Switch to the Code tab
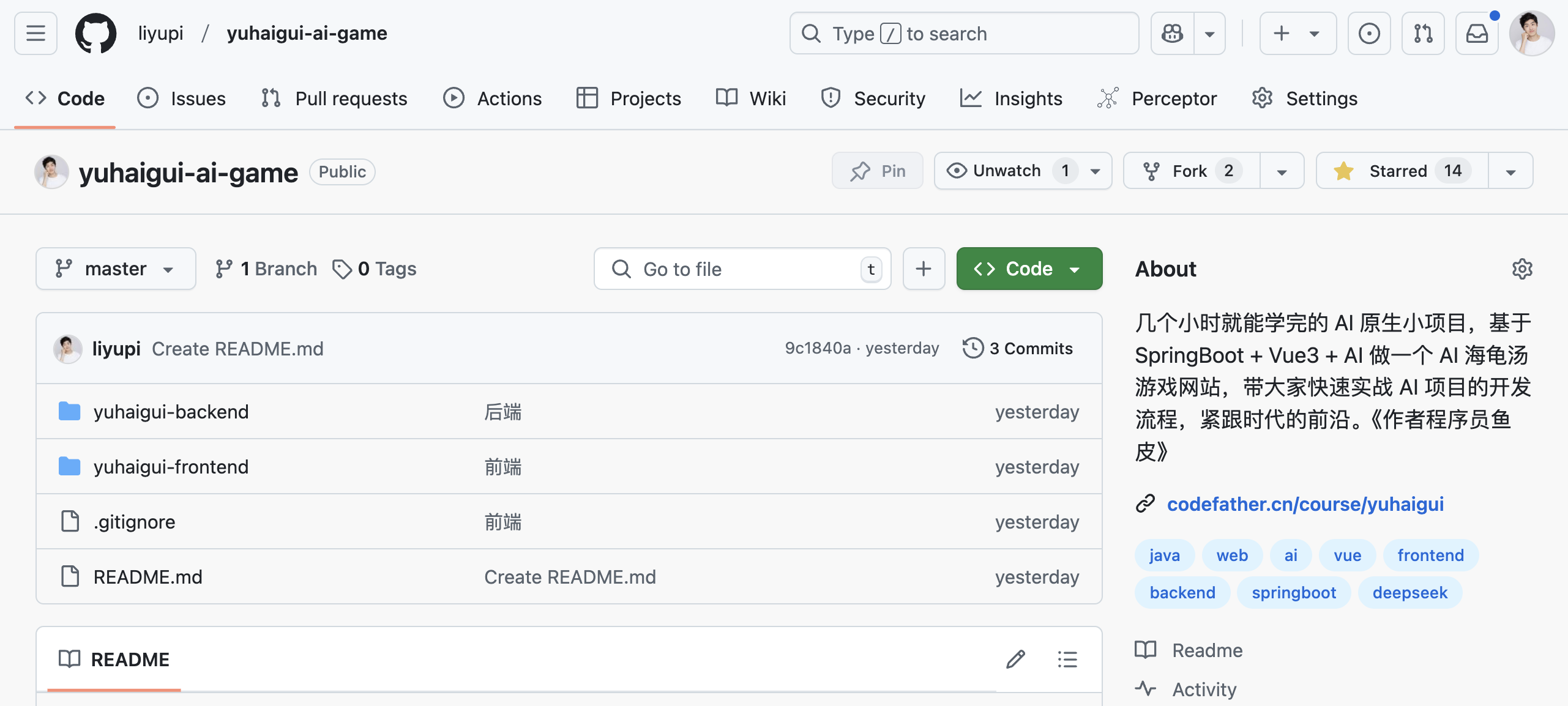This screenshot has height=706, width=1568. 65,98
